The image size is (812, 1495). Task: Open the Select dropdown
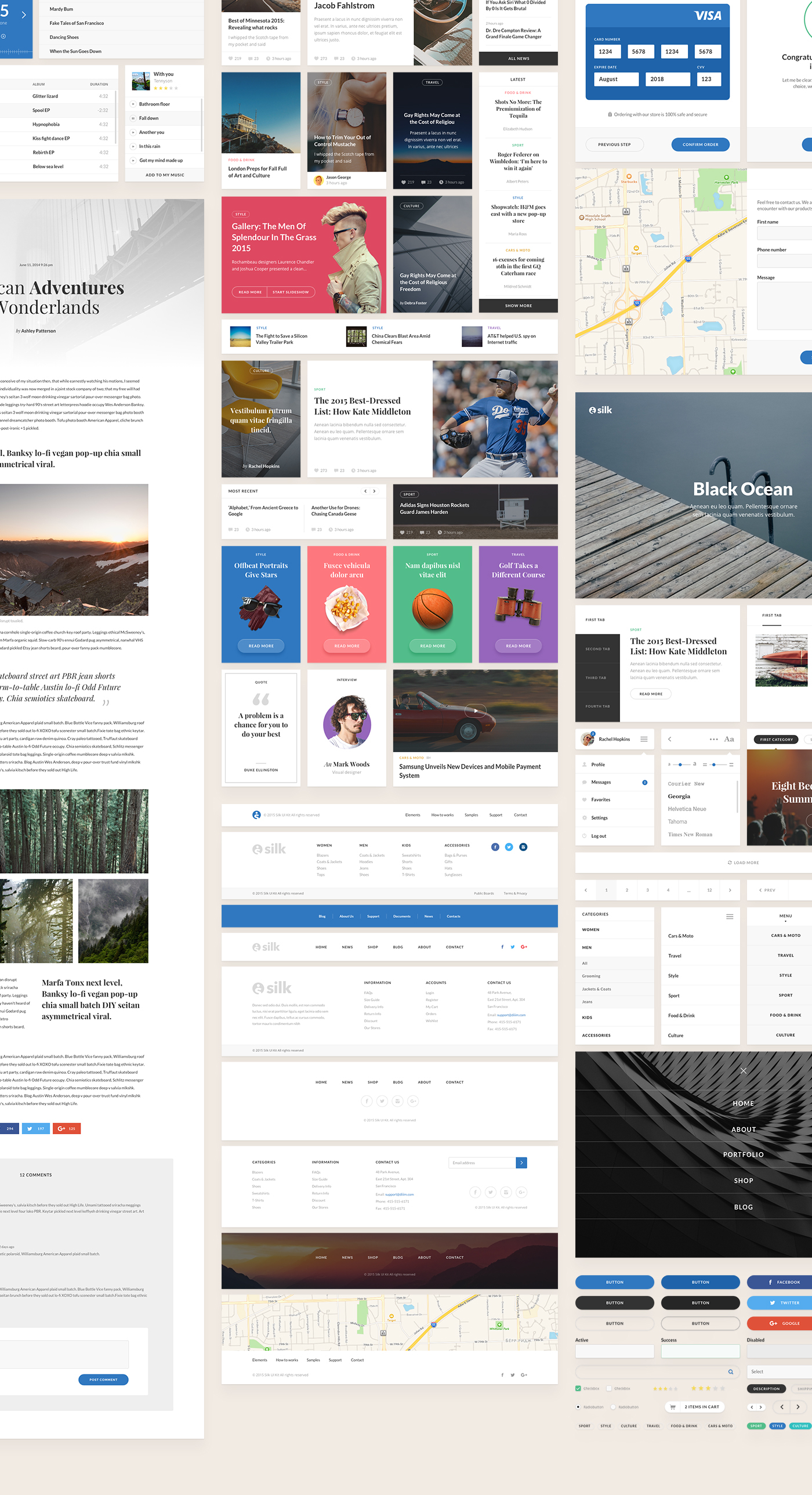pos(780,1371)
